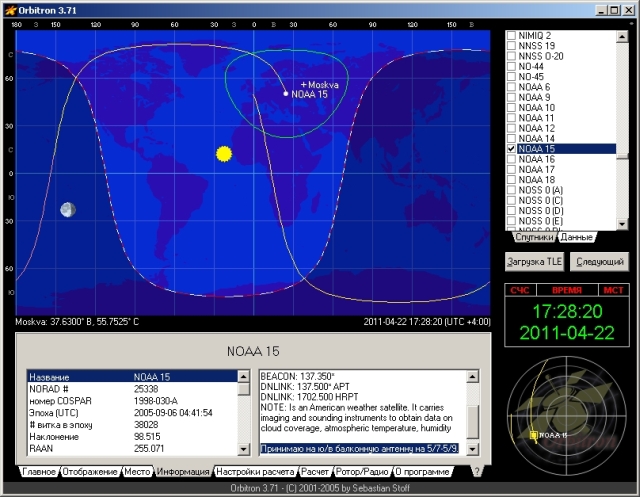The height and width of the screenshot is (497, 640).
Task: Click the Загрузка TLE button
Action: 534,262
